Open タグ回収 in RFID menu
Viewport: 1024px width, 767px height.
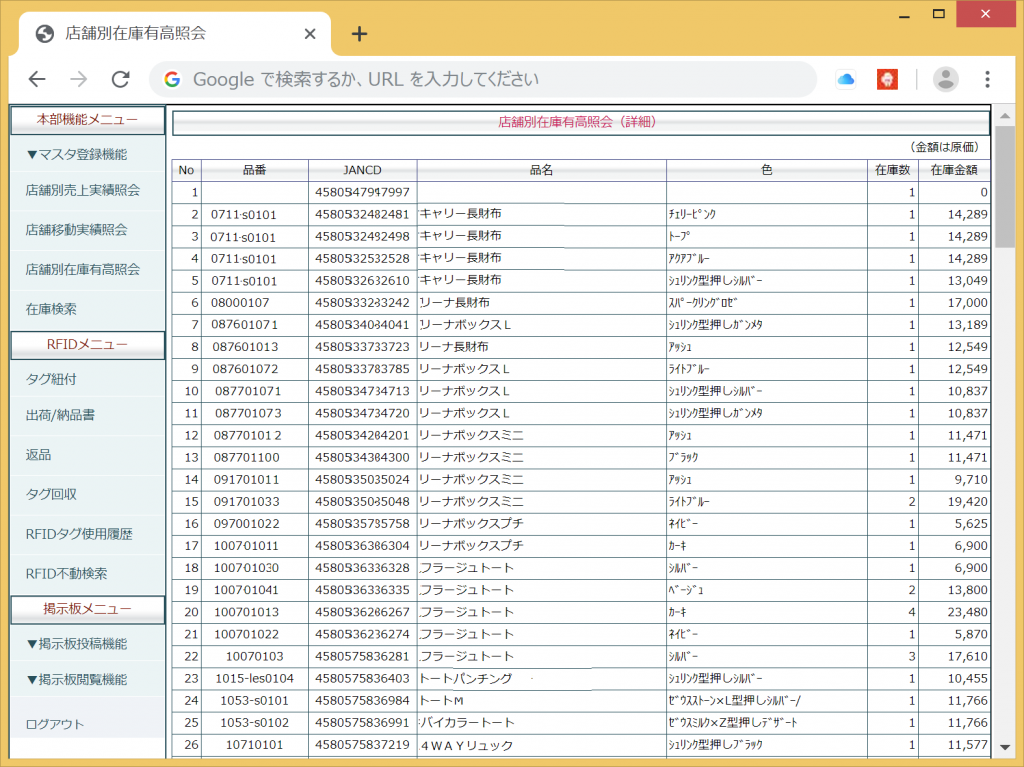(51, 494)
